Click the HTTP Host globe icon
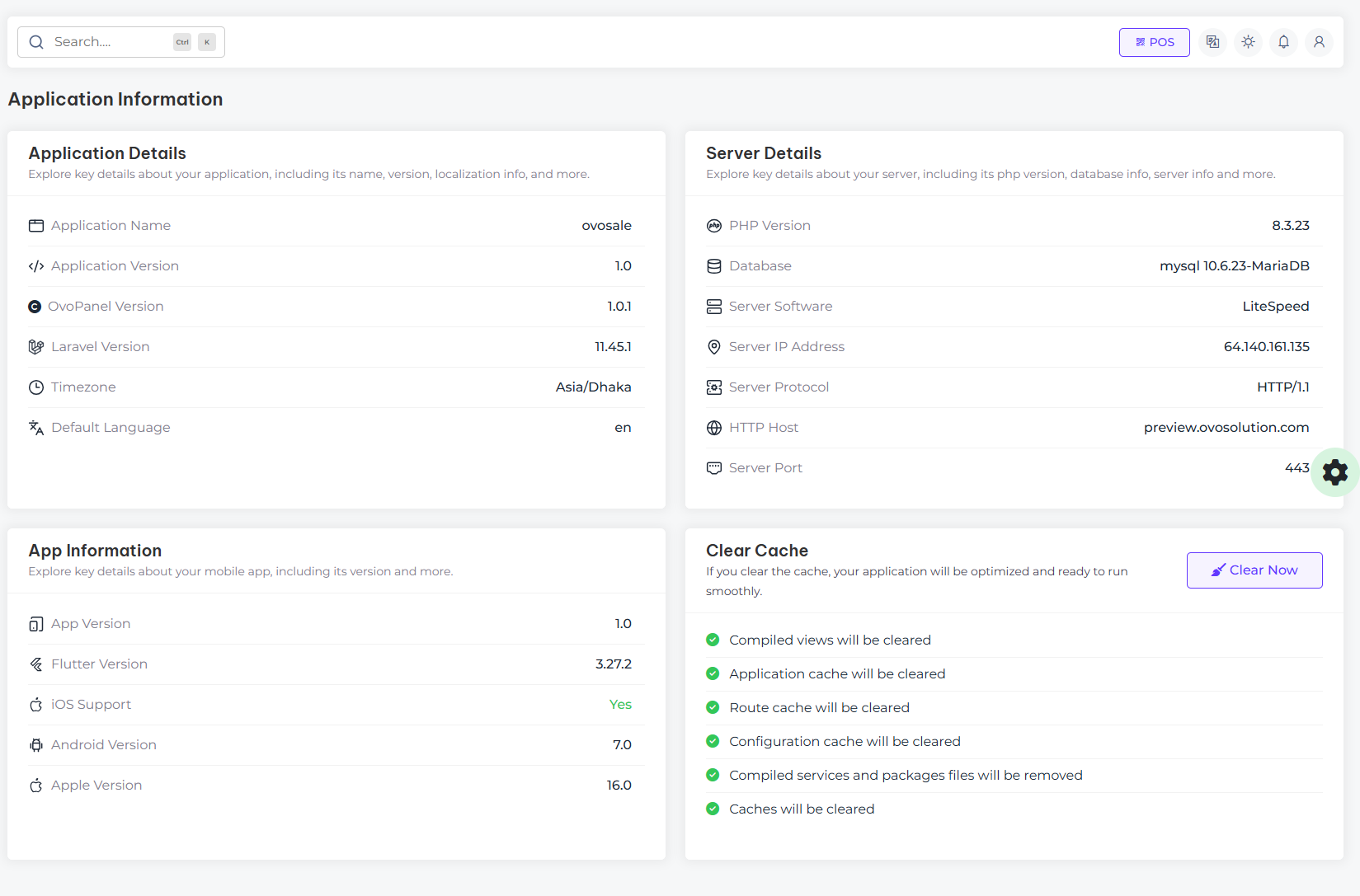 coord(714,428)
